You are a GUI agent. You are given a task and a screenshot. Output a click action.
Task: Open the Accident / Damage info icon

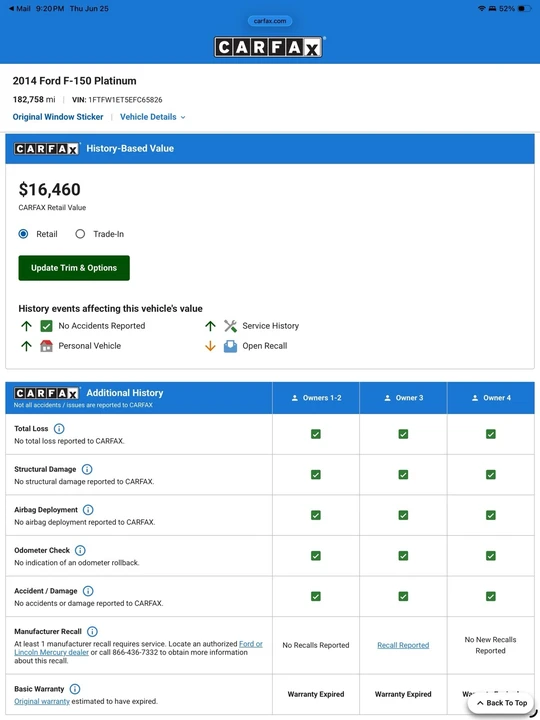pos(88,591)
